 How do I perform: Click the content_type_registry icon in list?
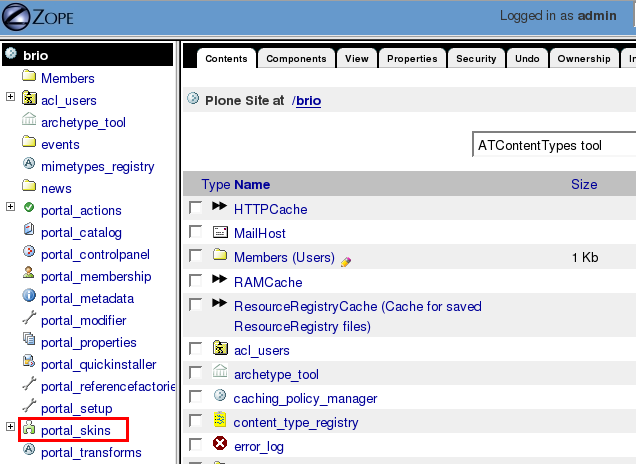tap(220, 419)
